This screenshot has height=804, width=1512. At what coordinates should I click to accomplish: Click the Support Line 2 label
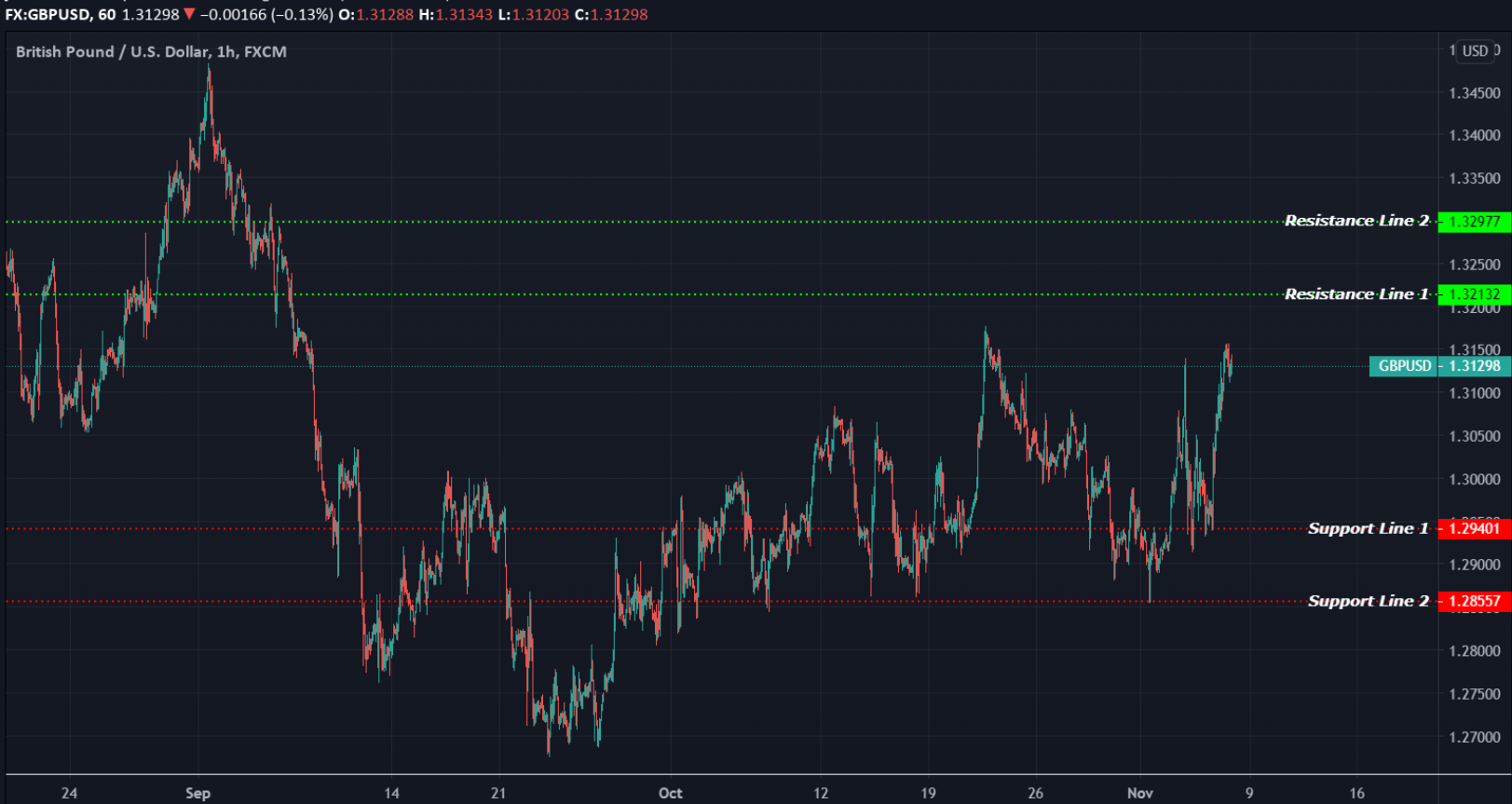point(1368,601)
